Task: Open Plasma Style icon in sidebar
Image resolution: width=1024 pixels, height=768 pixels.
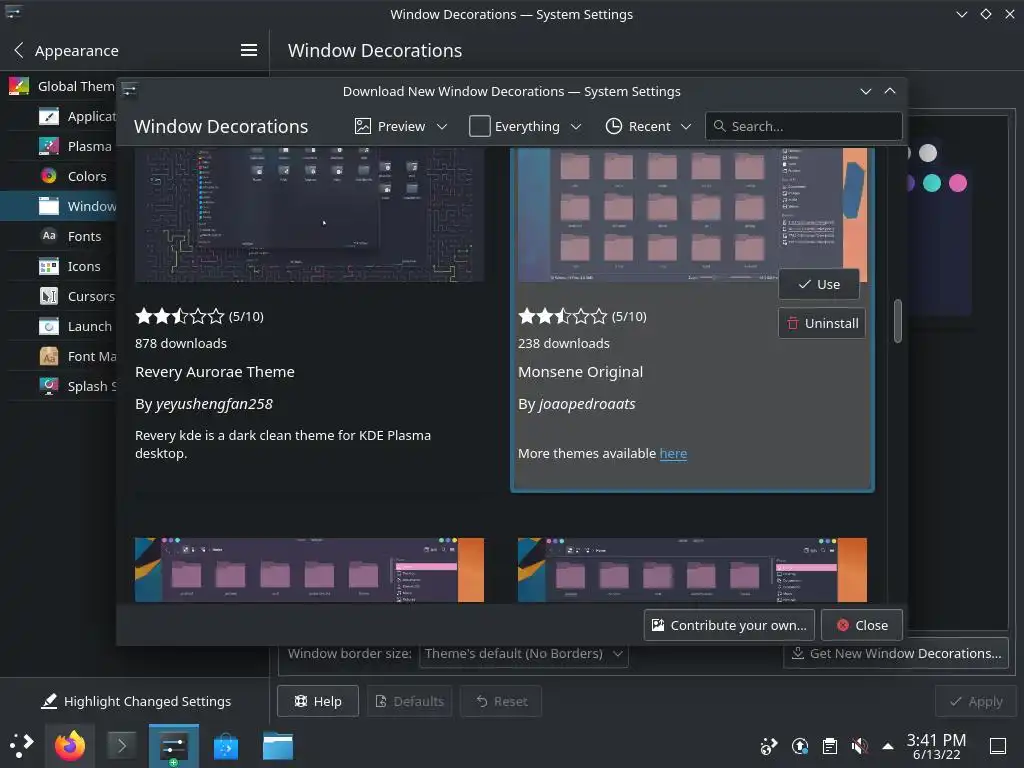Action: 49,146
